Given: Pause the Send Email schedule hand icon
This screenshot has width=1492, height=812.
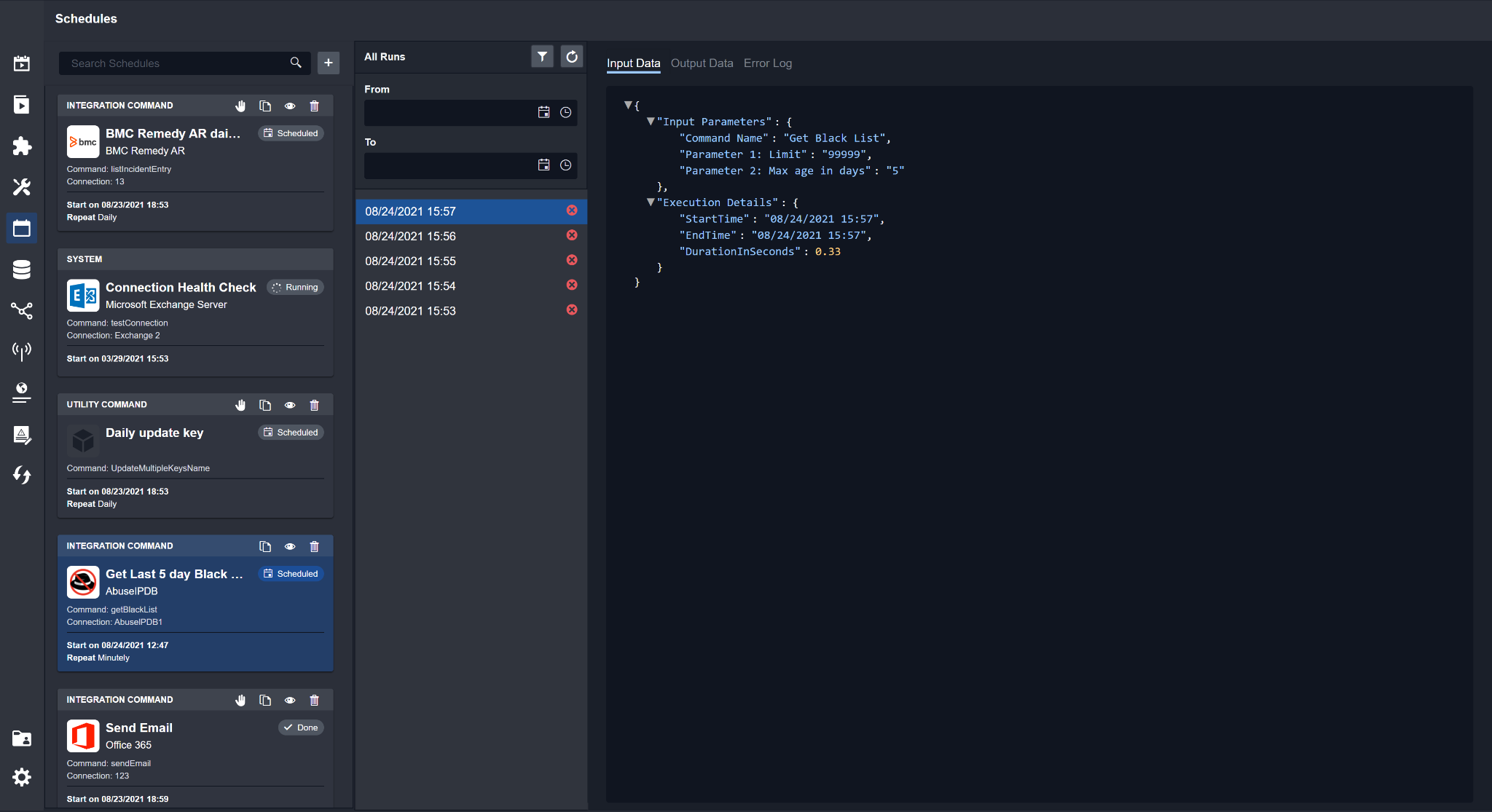Looking at the screenshot, I should (x=240, y=701).
